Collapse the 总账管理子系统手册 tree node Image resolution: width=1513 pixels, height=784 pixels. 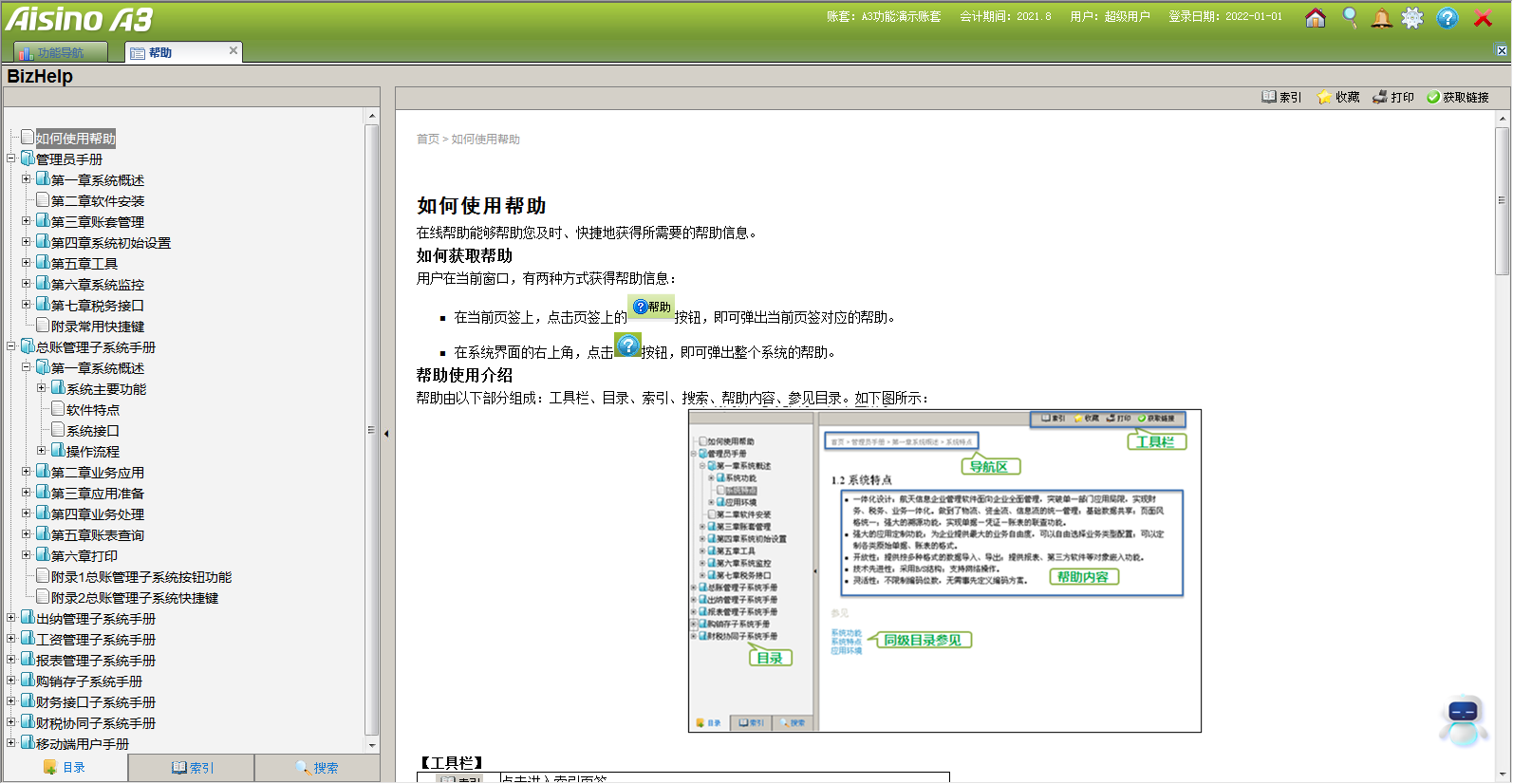tap(11, 346)
